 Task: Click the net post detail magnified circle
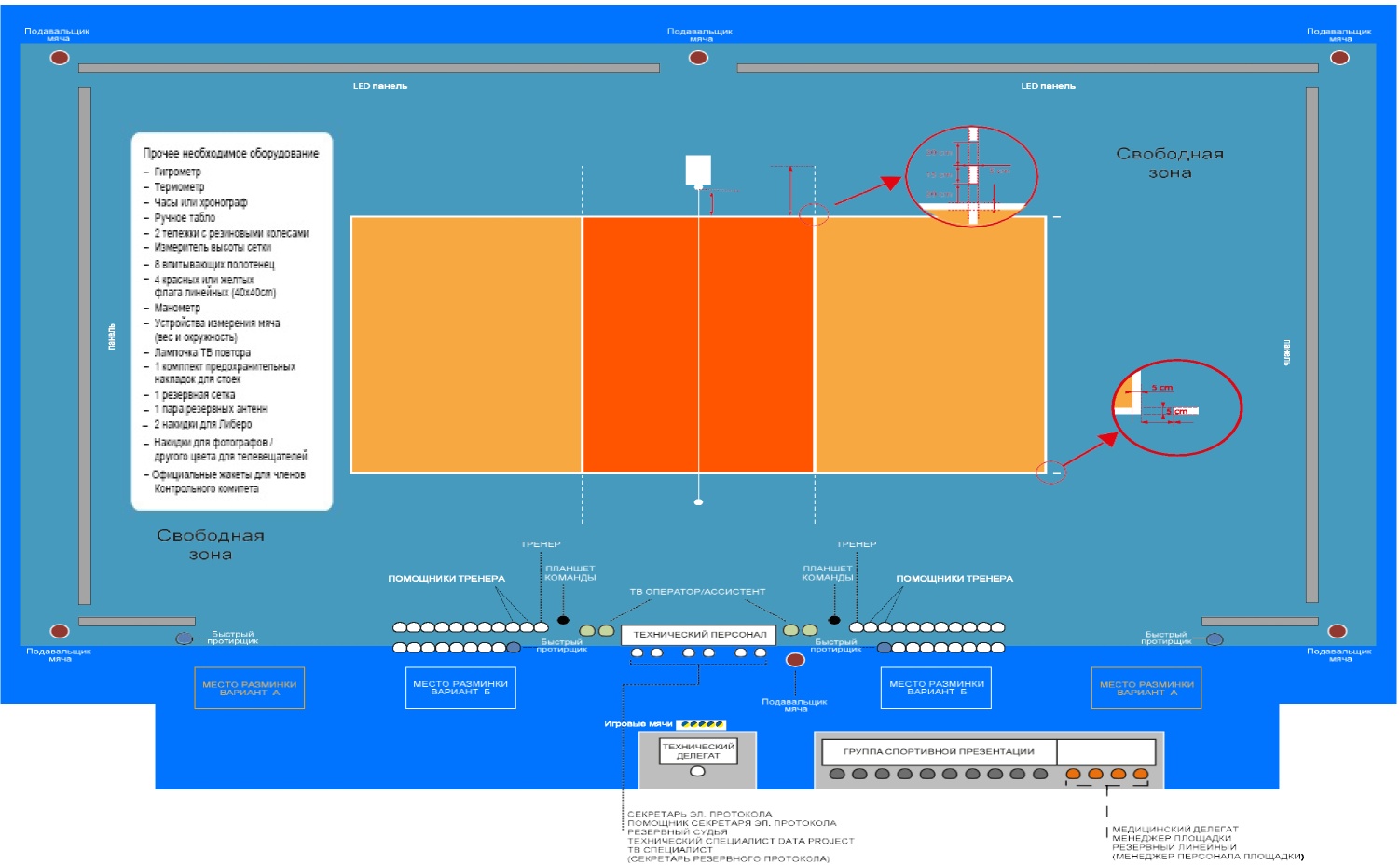click(x=971, y=175)
